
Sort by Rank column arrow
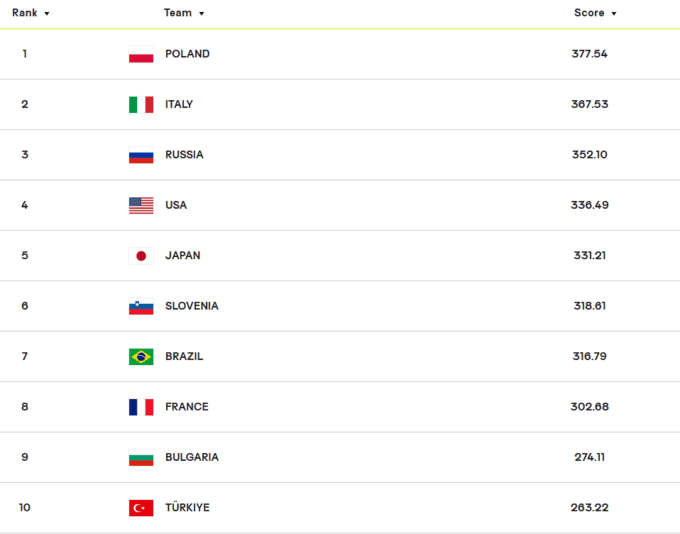point(47,14)
